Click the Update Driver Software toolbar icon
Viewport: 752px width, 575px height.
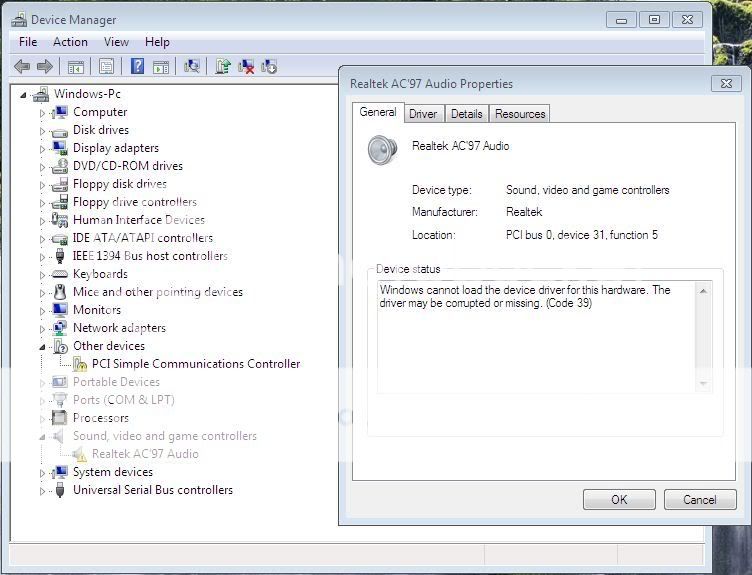[223, 66]
